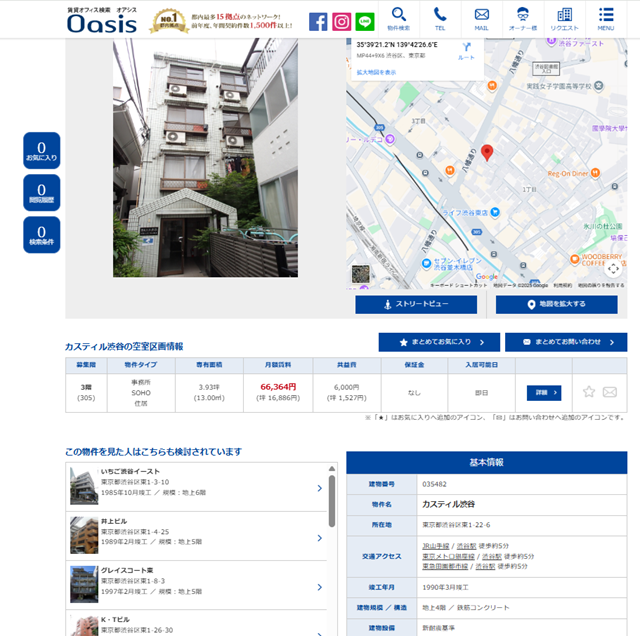The height and width of the screenshot is (636, 640).
Task: Open the Instagram icon in header
Action: click(342, 21)
